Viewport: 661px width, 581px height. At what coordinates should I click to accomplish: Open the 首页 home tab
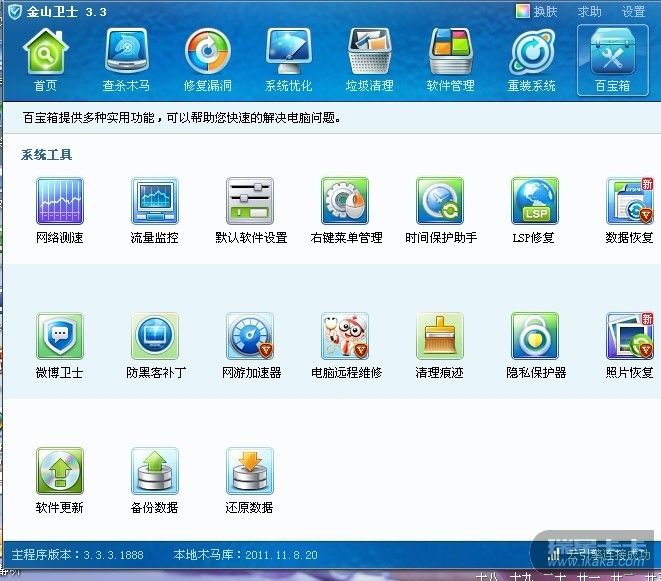click(46, 60)
